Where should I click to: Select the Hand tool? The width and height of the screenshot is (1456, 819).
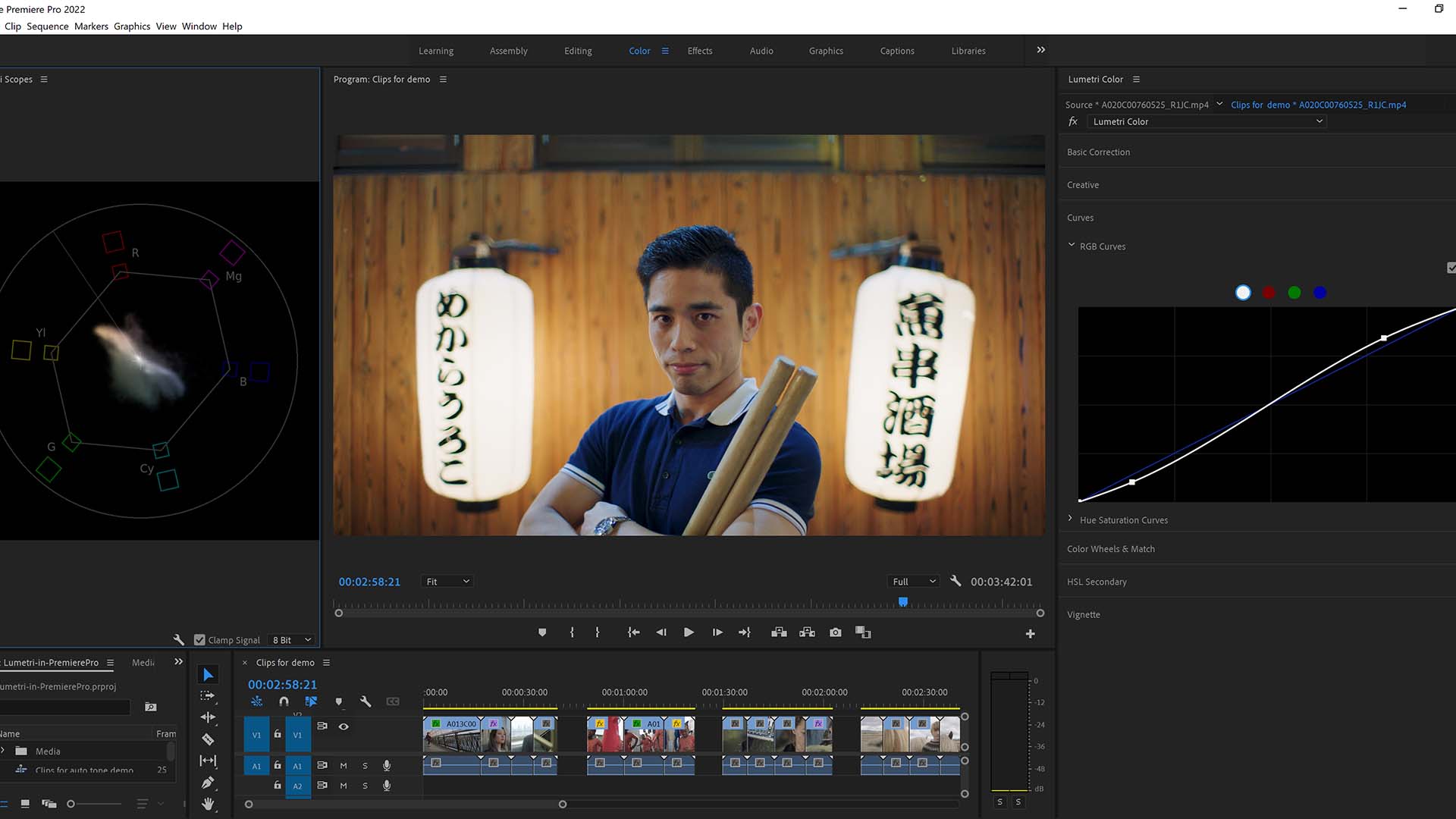point(209,804)
